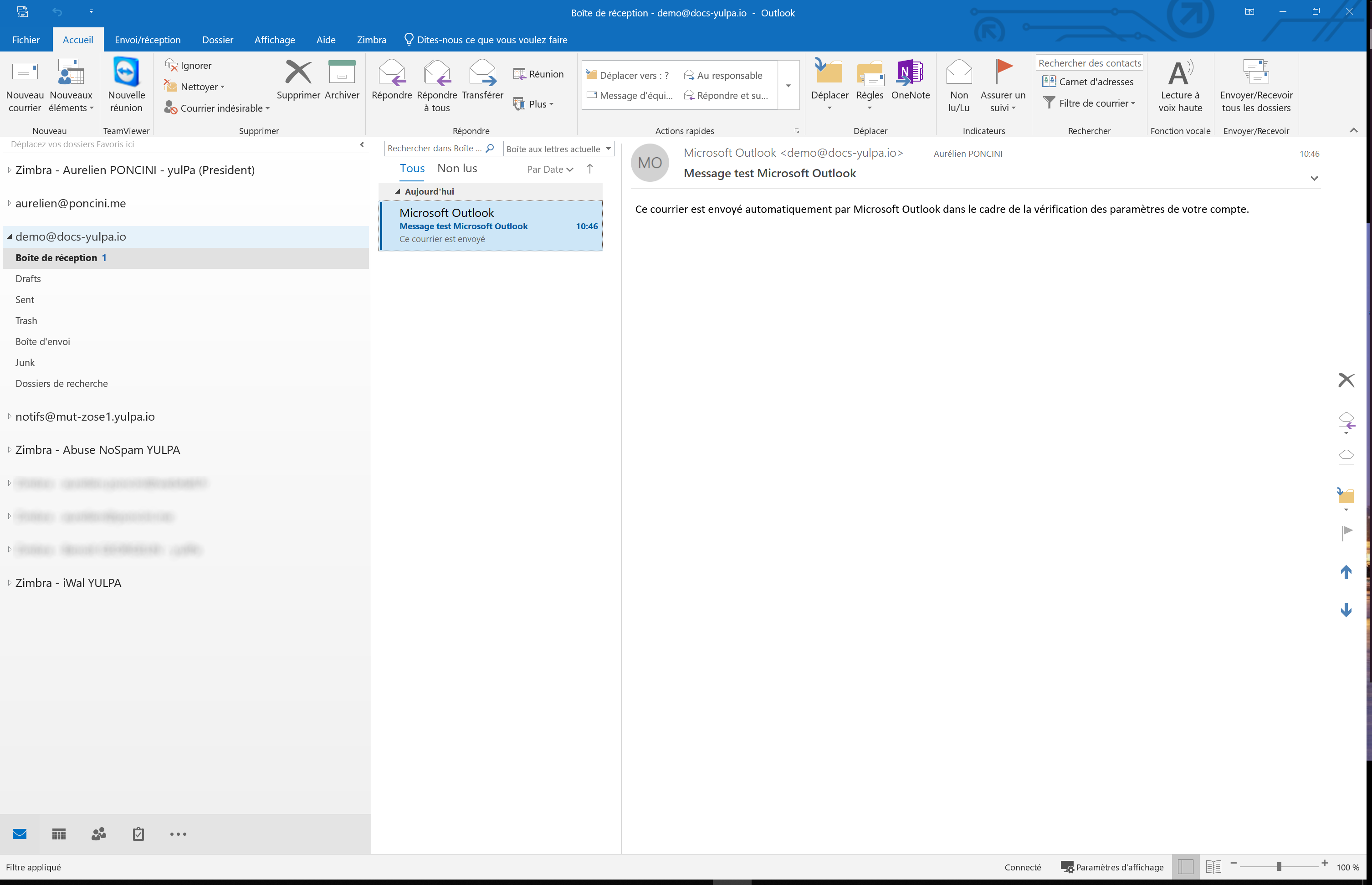
Task: Click the Rechercher des contacts field
Action: point(1089,63)
